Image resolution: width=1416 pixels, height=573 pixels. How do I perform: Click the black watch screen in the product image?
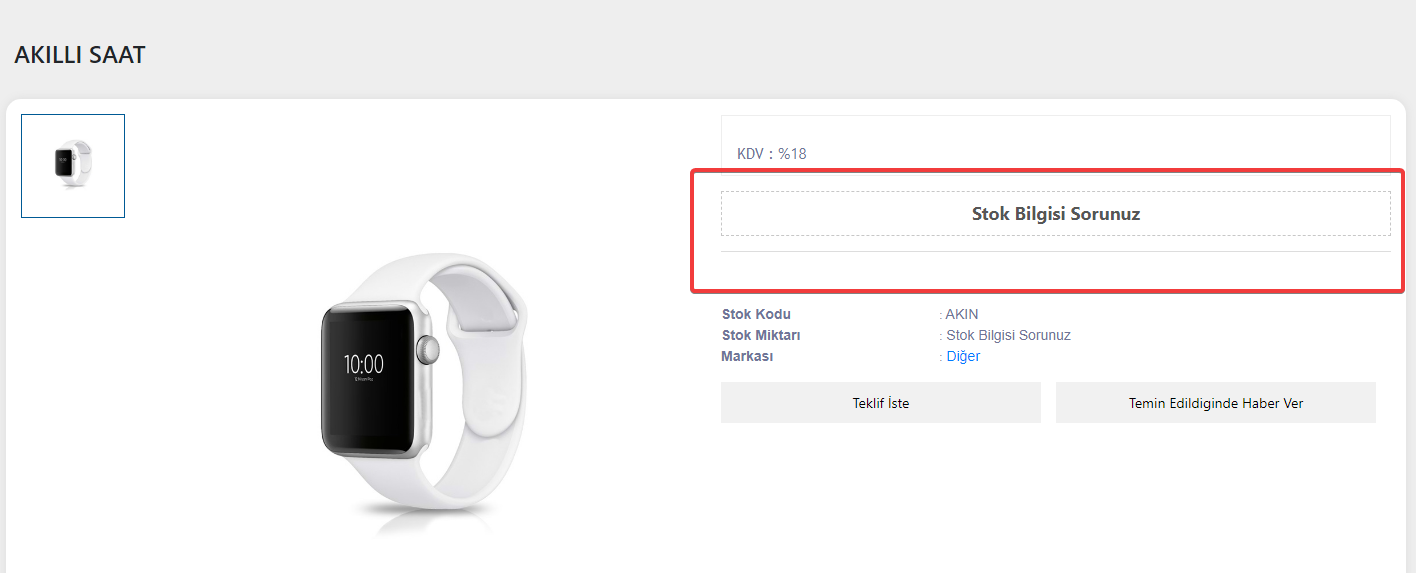tap(366, 376)
